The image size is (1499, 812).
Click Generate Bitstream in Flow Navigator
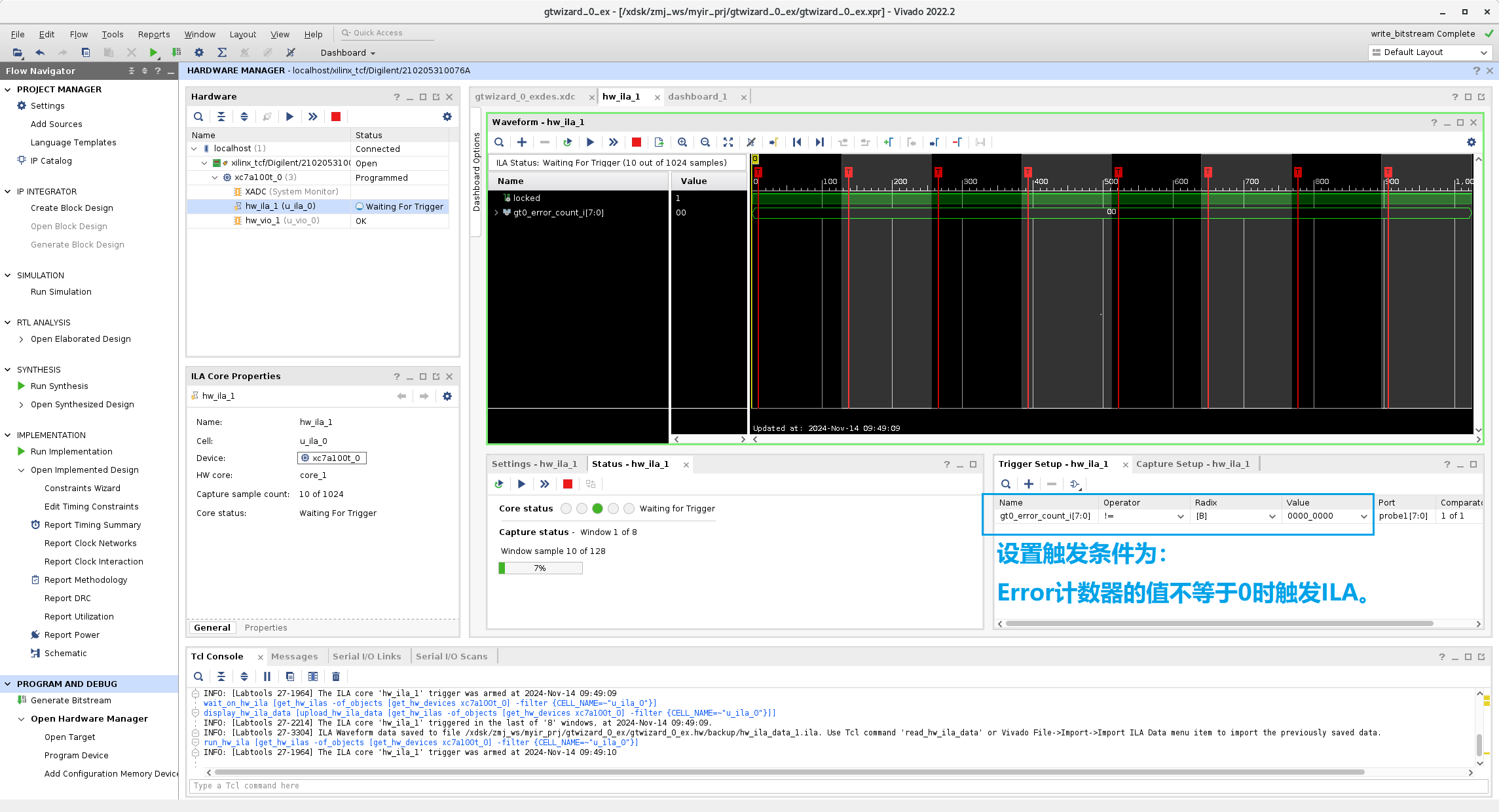[x=71, y=700]
